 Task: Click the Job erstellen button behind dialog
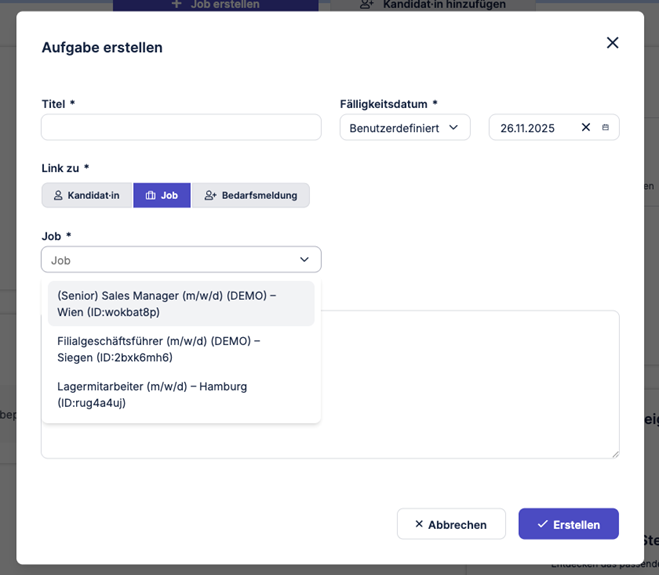pyautogui.click(x=215, y=5)
